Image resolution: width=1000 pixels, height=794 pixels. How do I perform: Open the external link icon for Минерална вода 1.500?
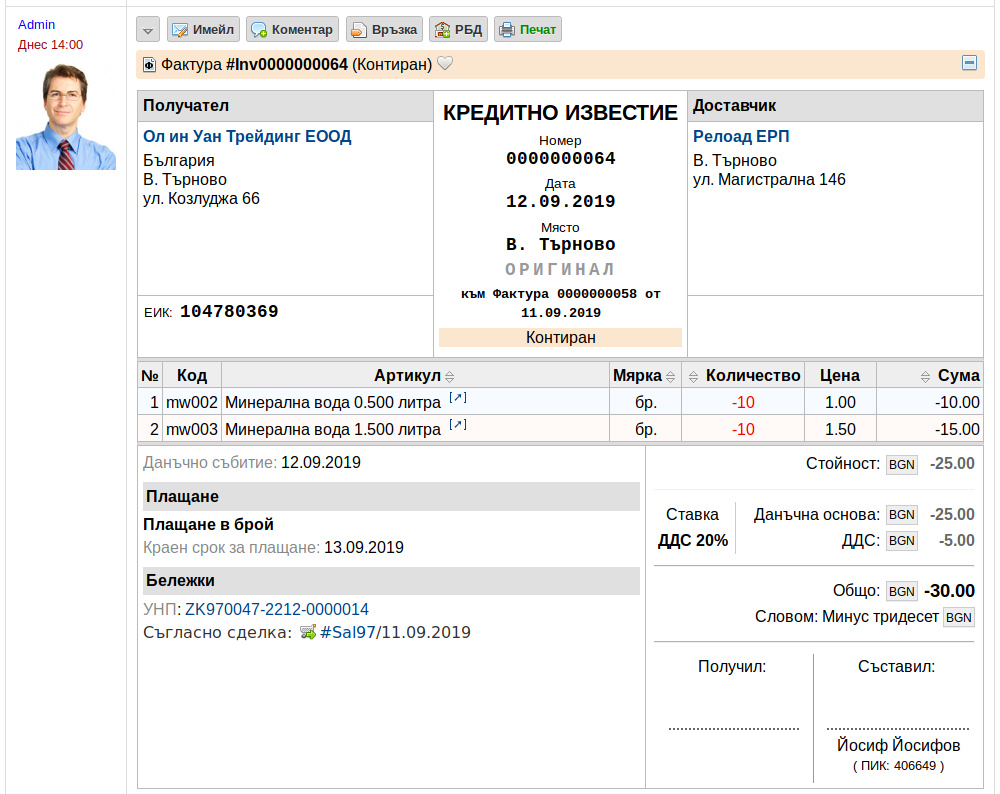click(x=458, y=425)
